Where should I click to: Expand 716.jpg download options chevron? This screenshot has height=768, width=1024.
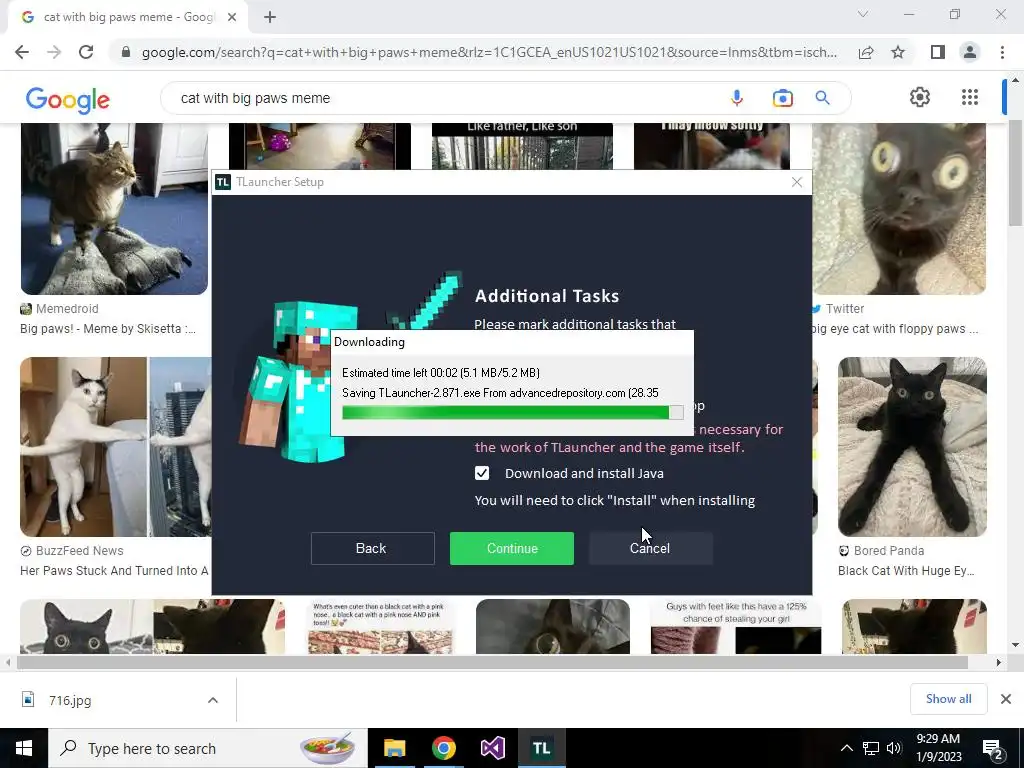click(x=213, y=700)
